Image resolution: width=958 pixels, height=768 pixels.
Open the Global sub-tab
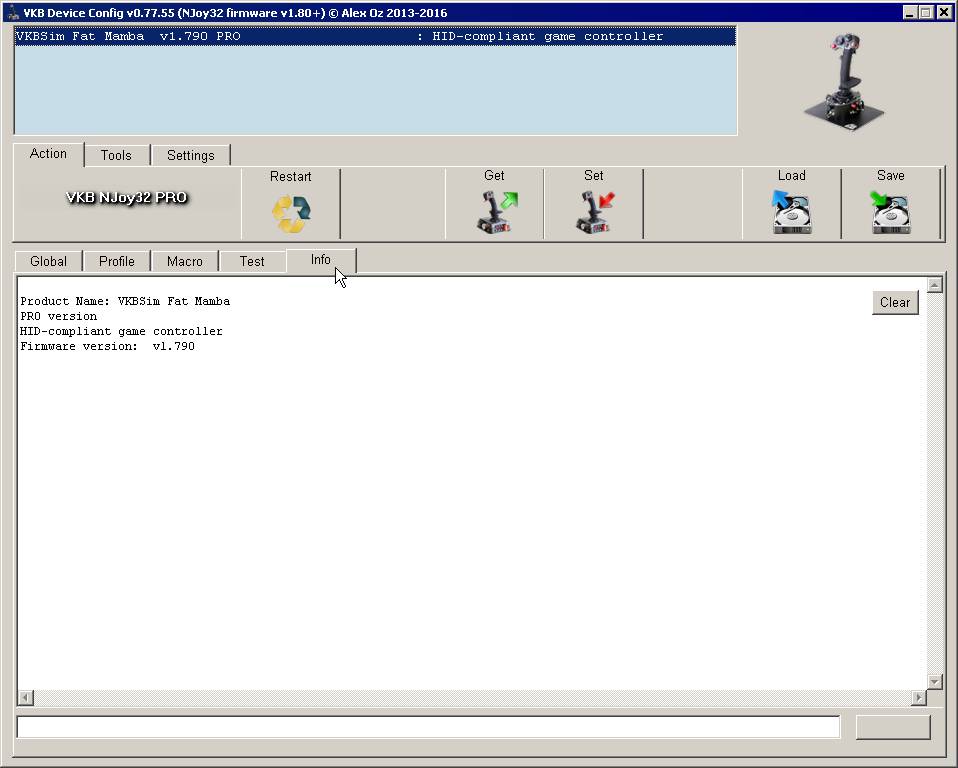(x=48, y=261)
